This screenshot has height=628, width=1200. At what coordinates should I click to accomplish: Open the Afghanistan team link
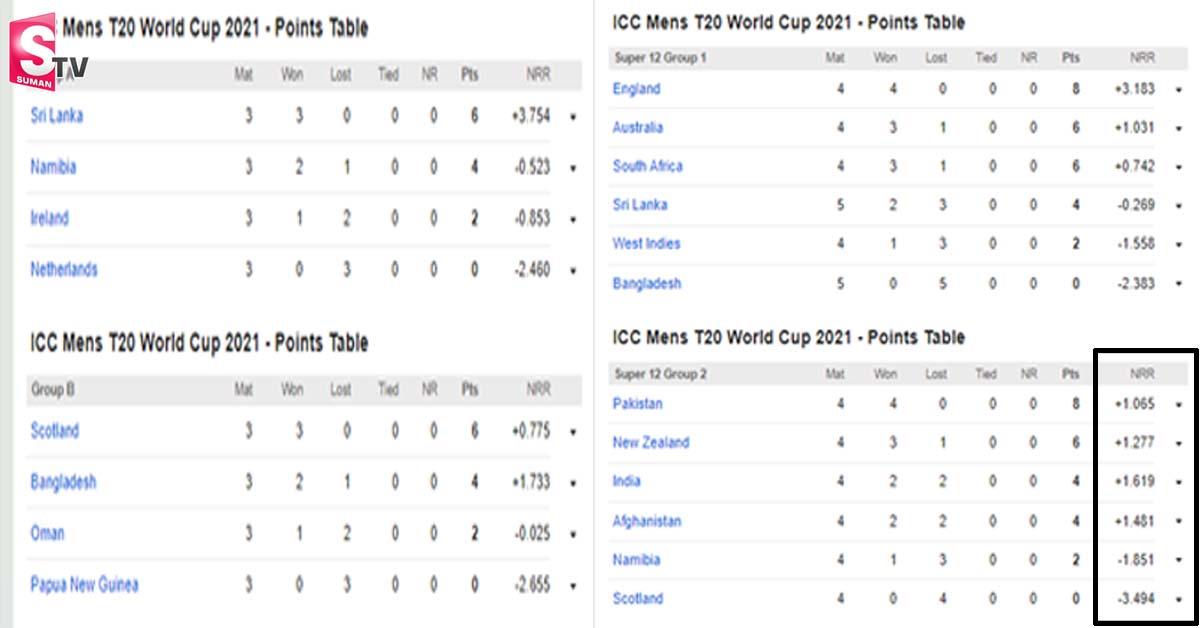(x=647, y=520)
